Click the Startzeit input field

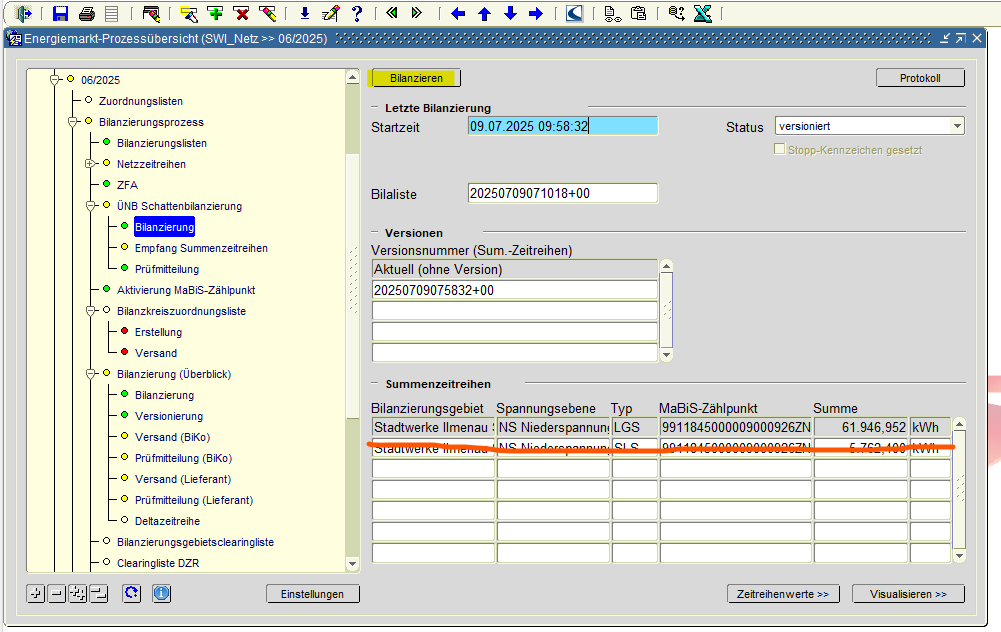pos(562,126)
